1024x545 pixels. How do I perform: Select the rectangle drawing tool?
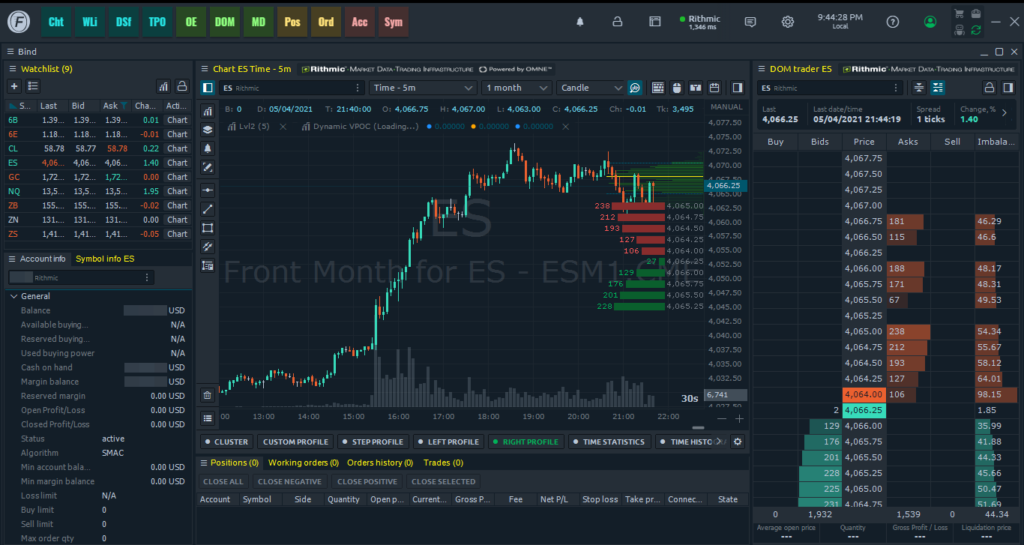pos(208,228)
